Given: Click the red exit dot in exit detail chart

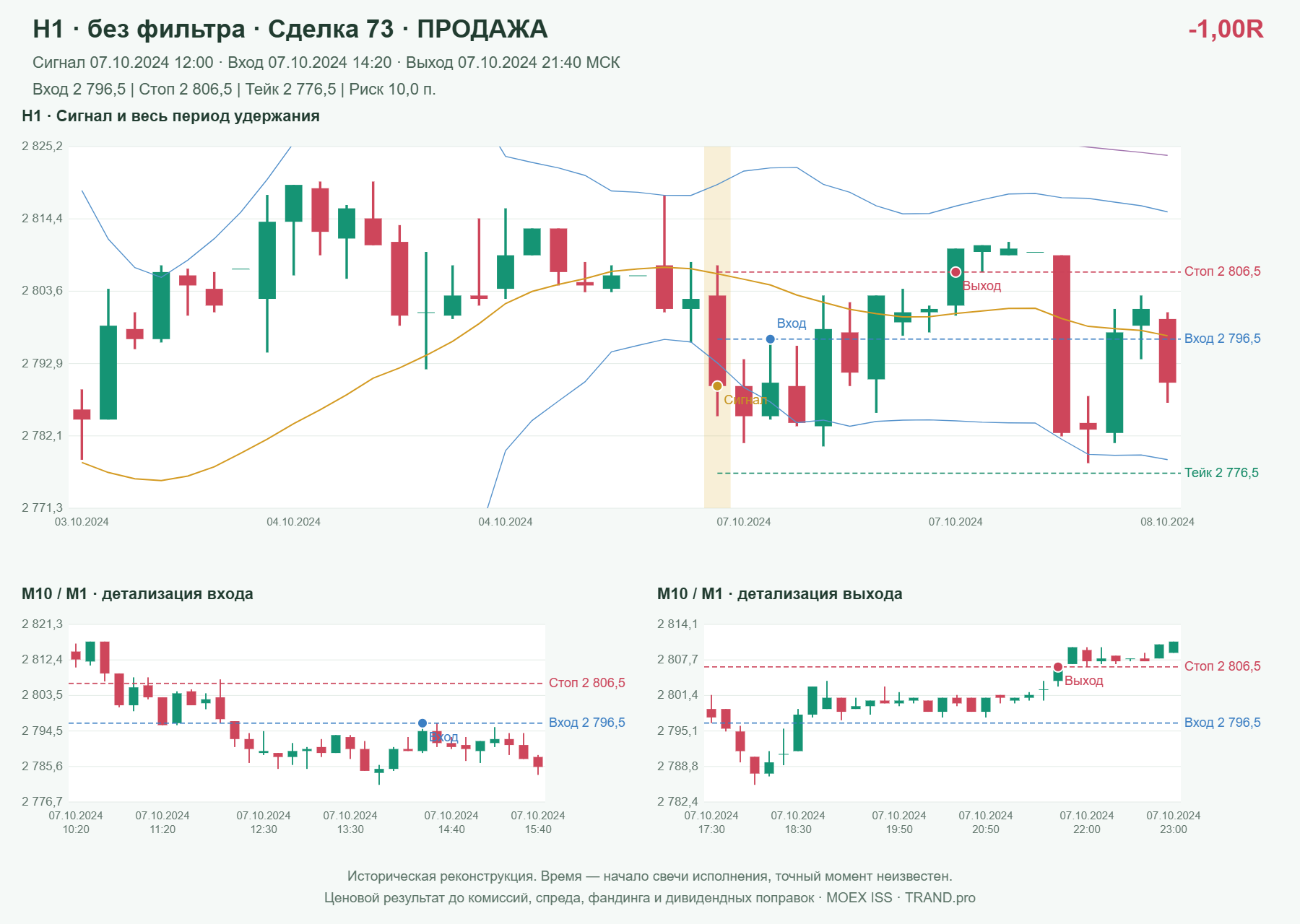Looking at the screenshot, I should click(1058, 667).
